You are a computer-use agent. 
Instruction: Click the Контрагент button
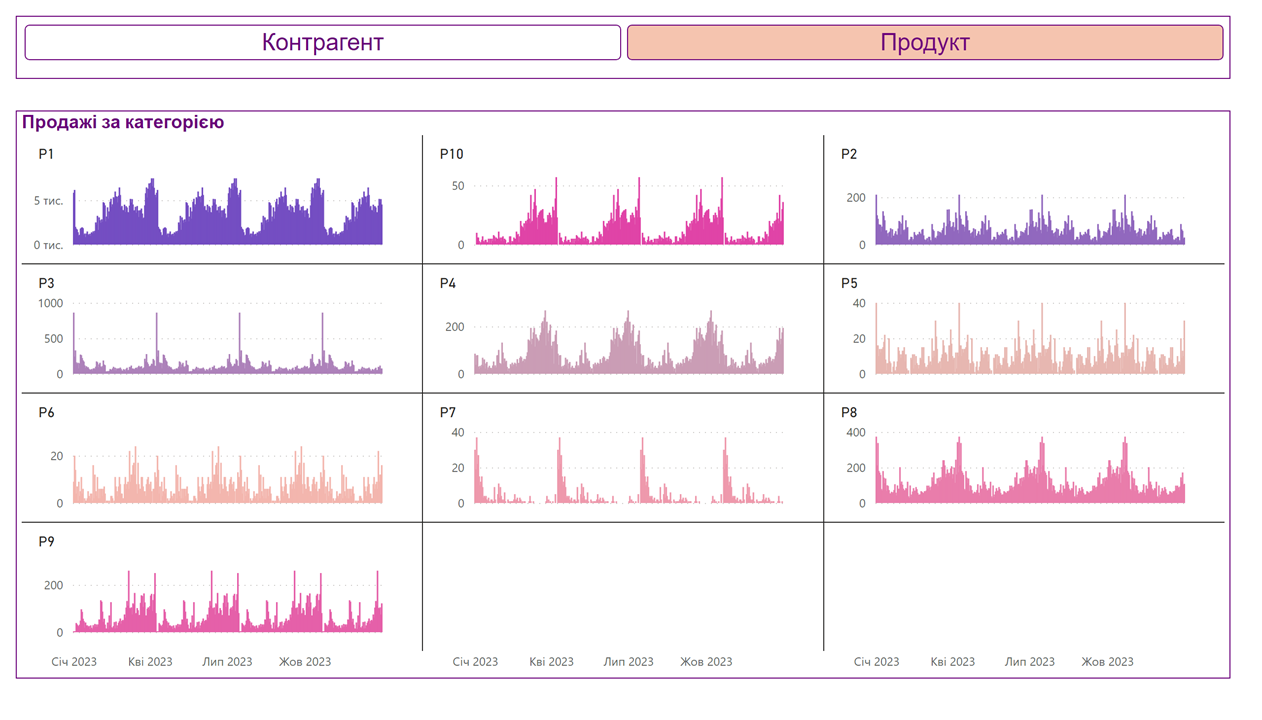(x=322, y=43)
